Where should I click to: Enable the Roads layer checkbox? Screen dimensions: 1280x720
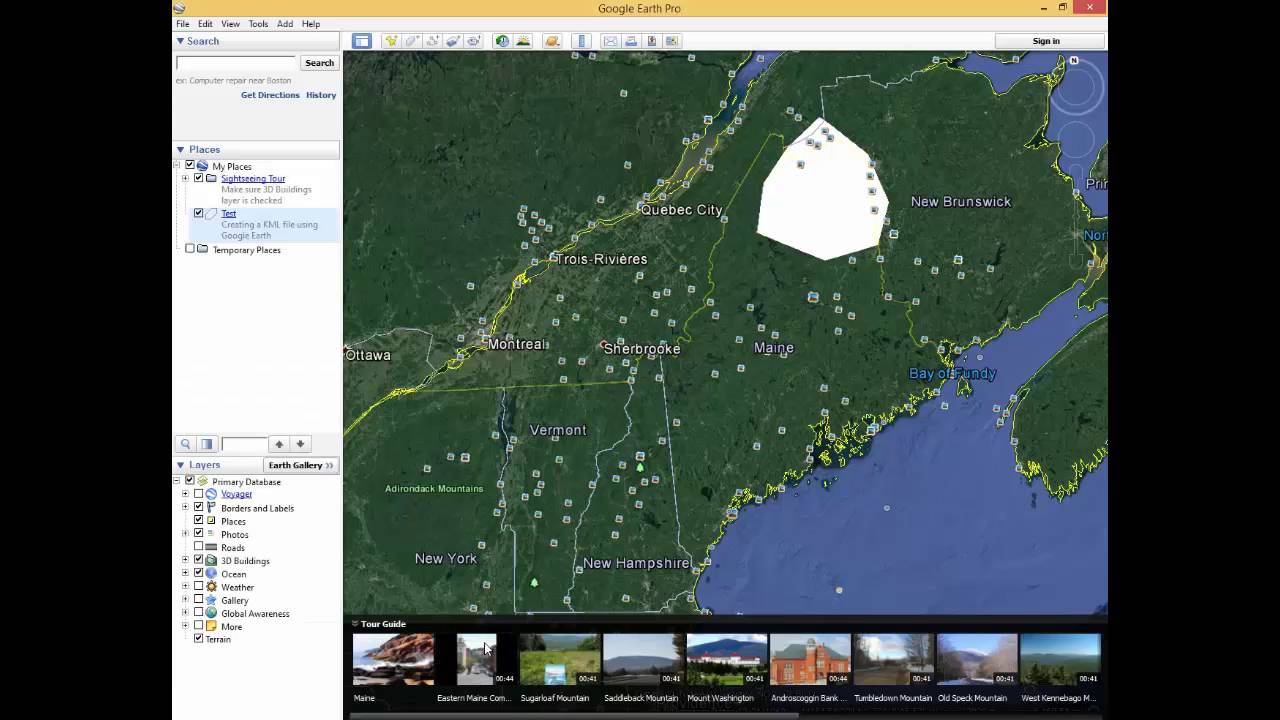pyautogui.click(x=198, y=547)
